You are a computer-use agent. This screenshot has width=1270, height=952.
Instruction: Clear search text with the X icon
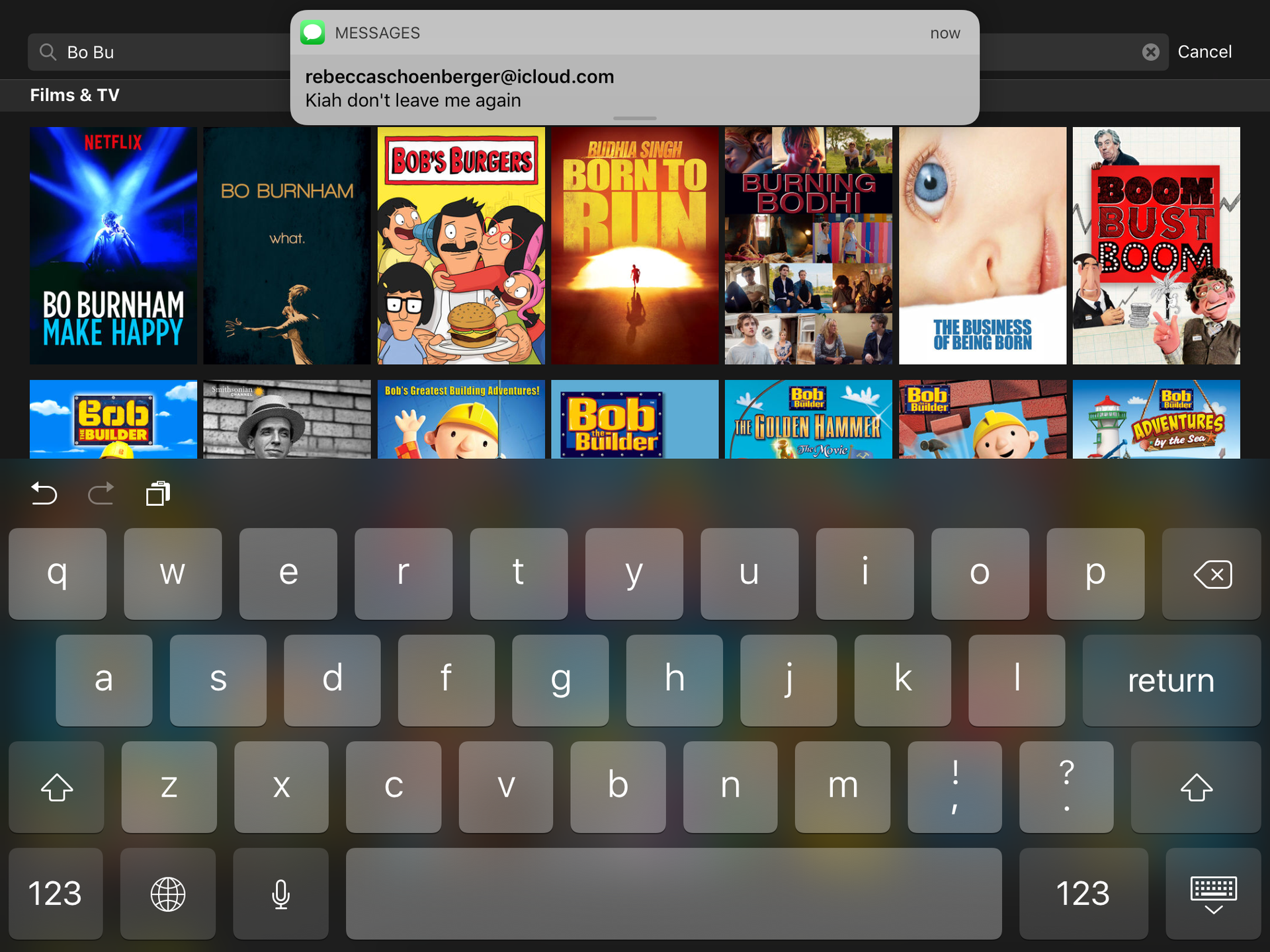pos(1150,52)
